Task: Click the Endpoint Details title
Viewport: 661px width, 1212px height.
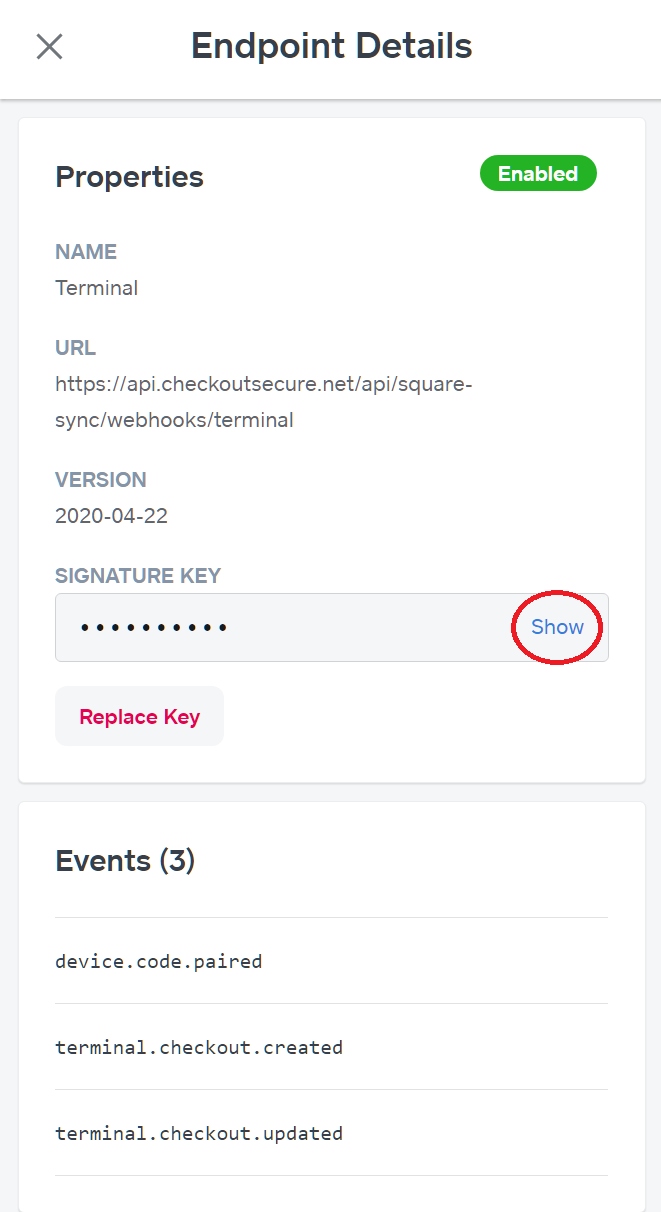Action: 331,46
